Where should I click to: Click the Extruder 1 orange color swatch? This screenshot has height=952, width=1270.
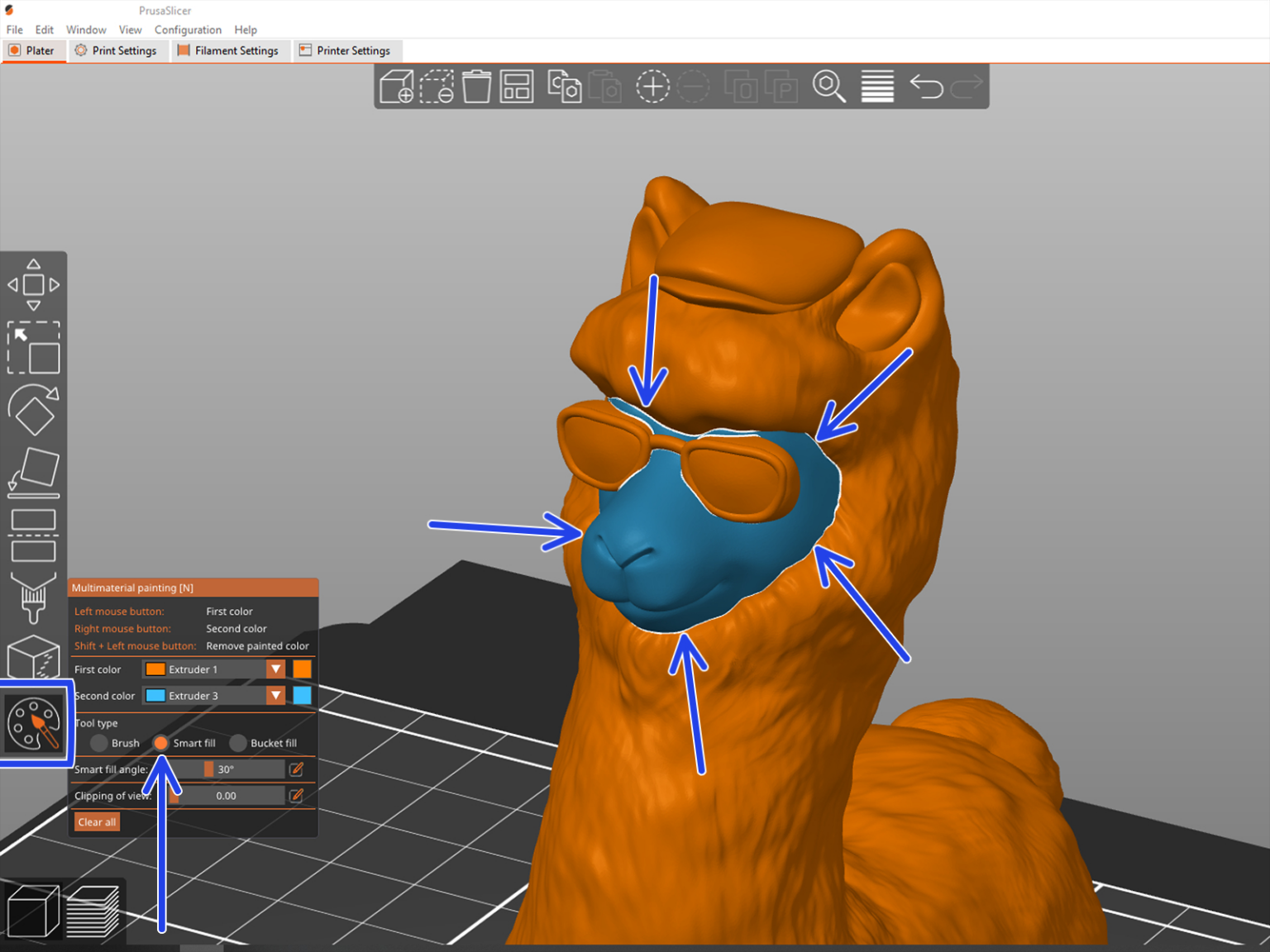(303, 669)
